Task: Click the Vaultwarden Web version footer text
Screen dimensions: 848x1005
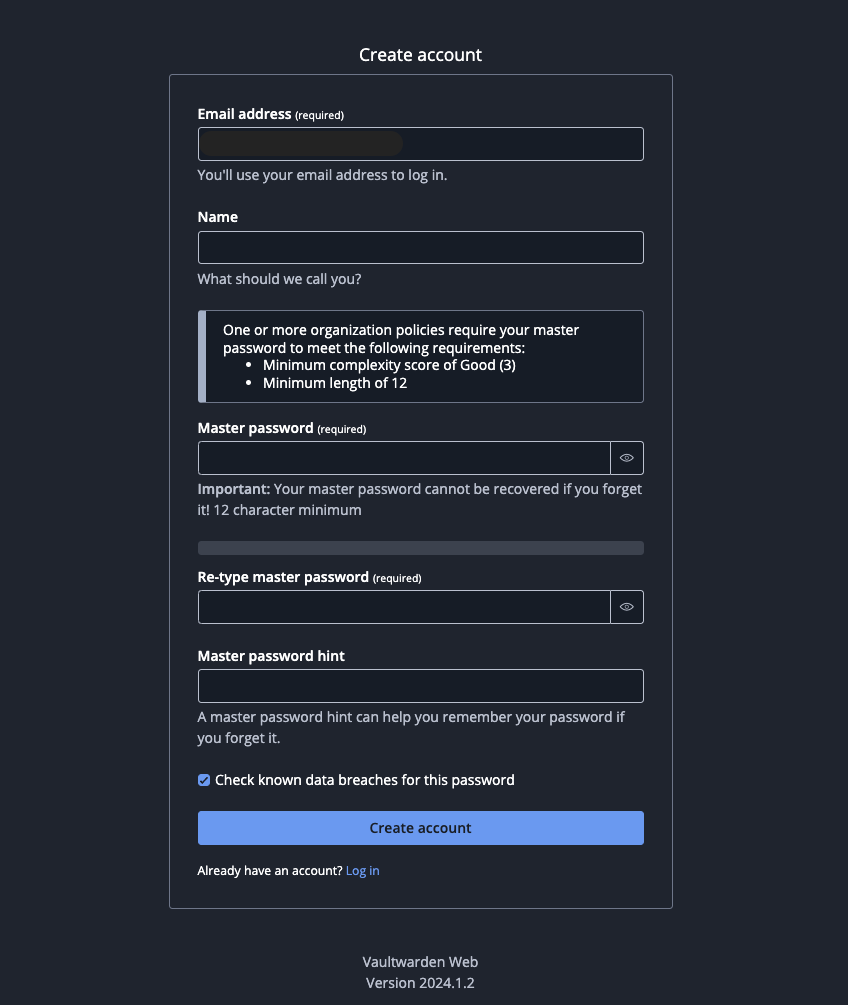Action: (x=420, y=972)
